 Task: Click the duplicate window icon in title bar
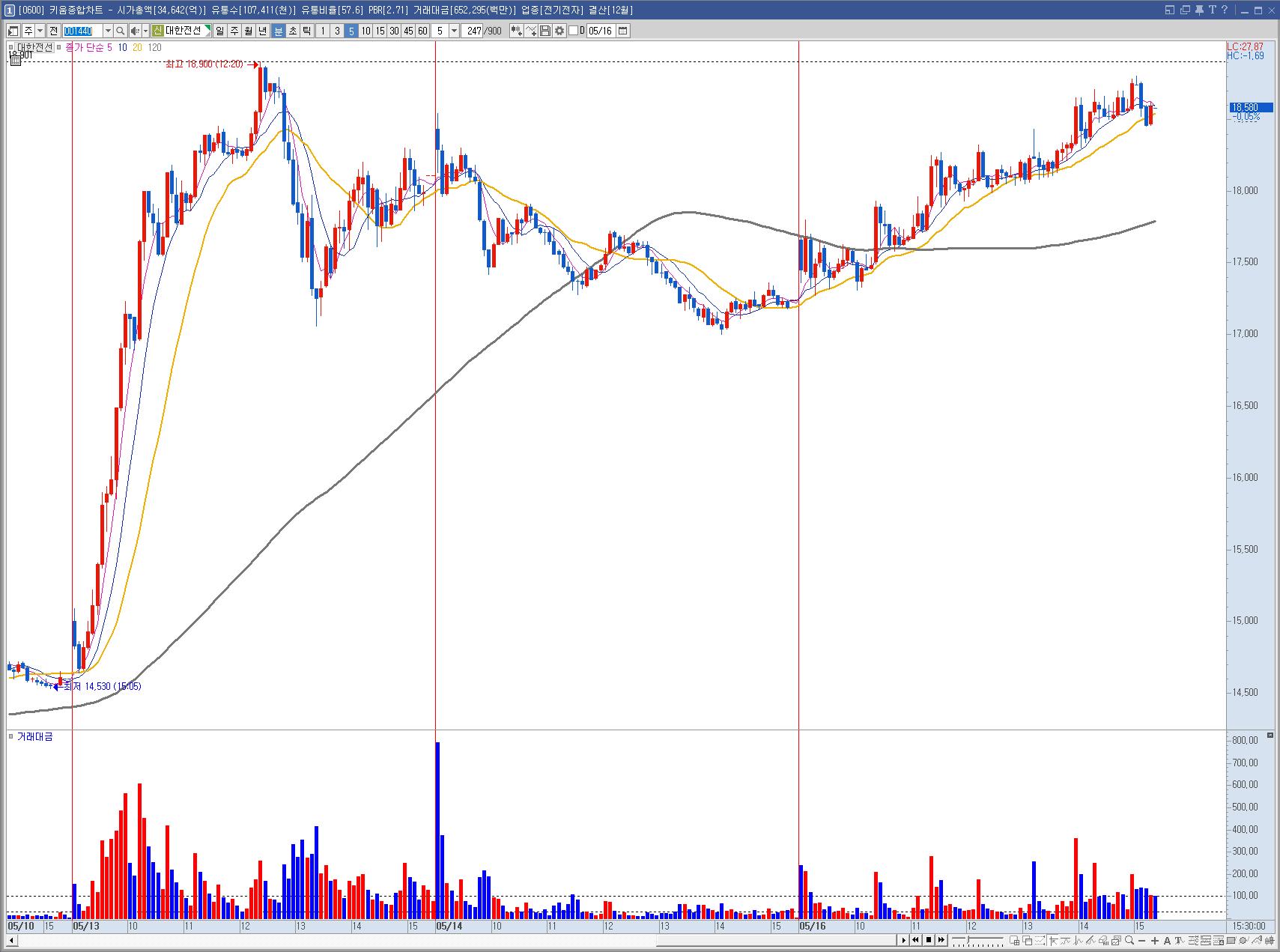point(1185,10)
